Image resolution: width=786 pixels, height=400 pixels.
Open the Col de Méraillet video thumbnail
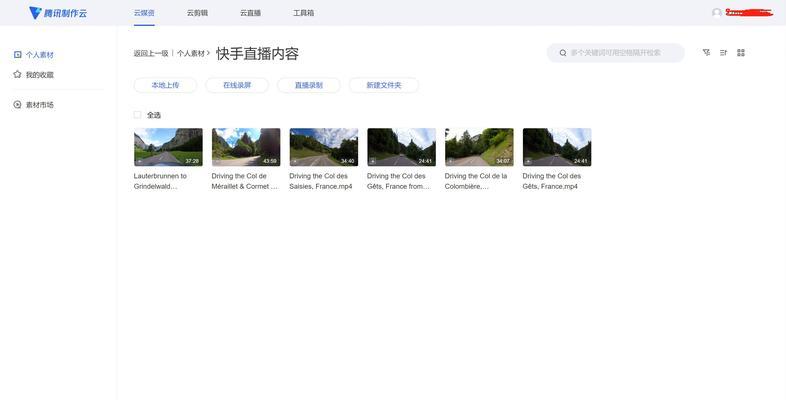[x=246, y=147]
